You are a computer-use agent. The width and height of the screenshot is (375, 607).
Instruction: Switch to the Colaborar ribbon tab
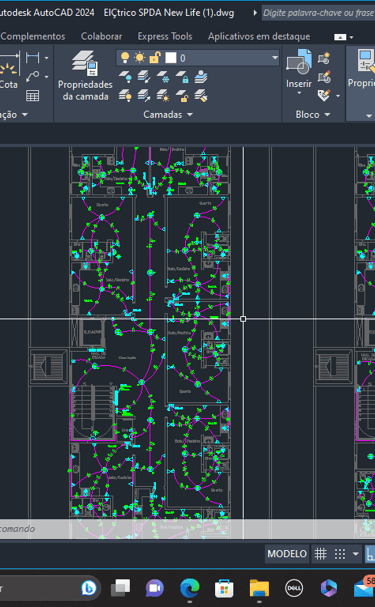pyautogui.click(x=101, y=36)
